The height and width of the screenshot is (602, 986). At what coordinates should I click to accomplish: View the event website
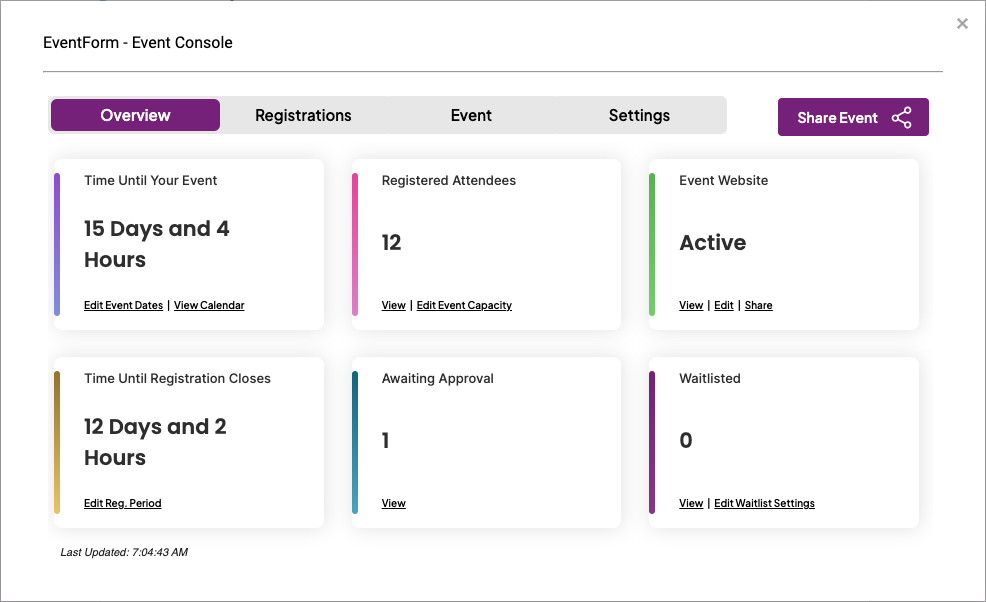[691, 305]
